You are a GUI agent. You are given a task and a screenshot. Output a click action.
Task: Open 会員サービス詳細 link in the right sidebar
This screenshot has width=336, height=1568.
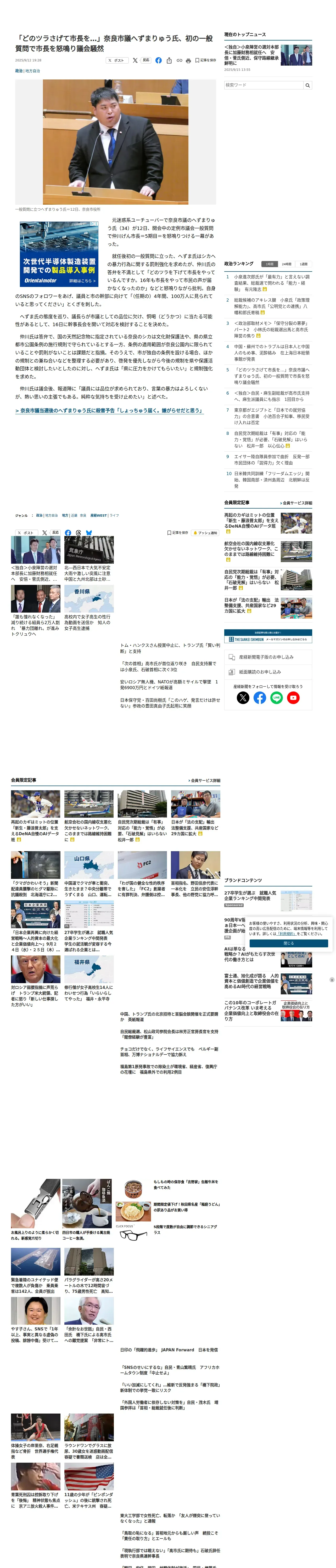coord(296,503)
